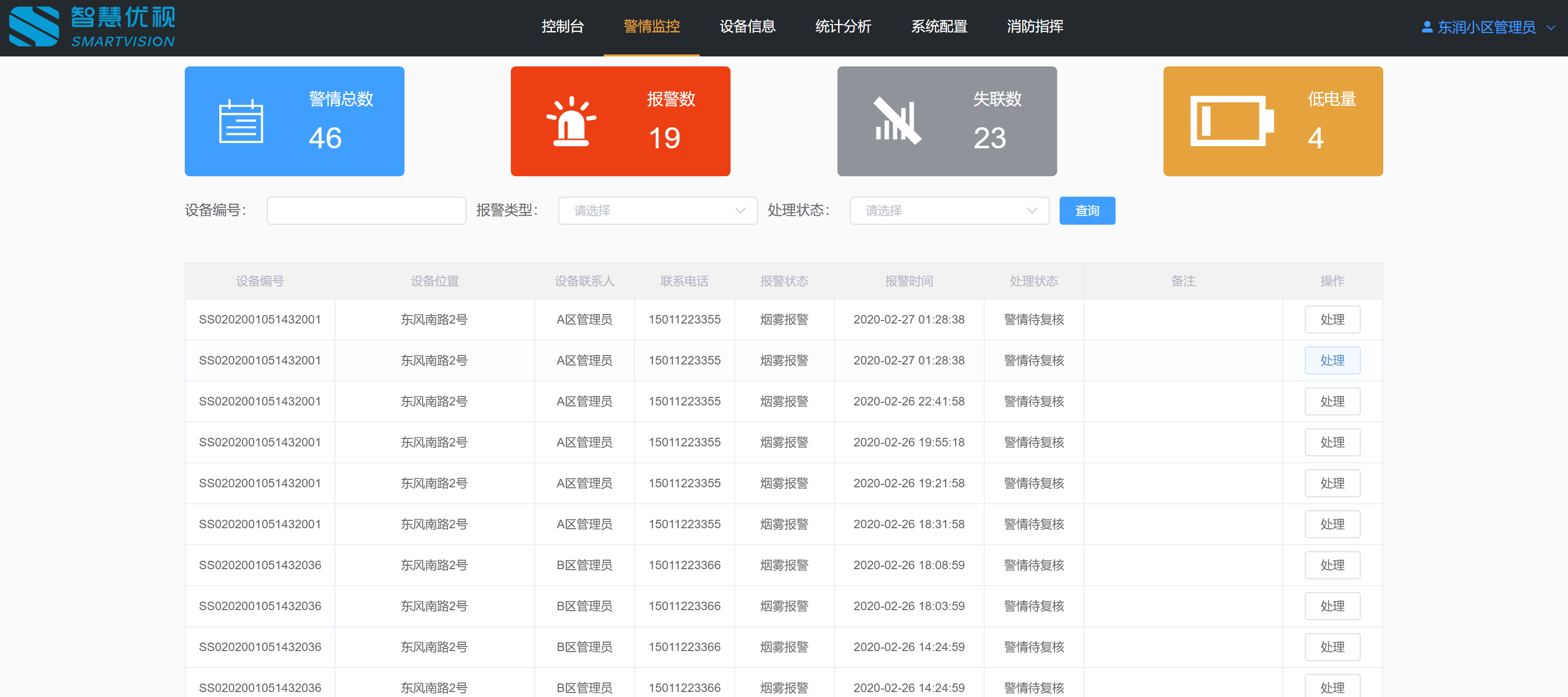Select the 警情监控 tab
The height and width of the screenshot is (697, 1568).
(651, 27)
